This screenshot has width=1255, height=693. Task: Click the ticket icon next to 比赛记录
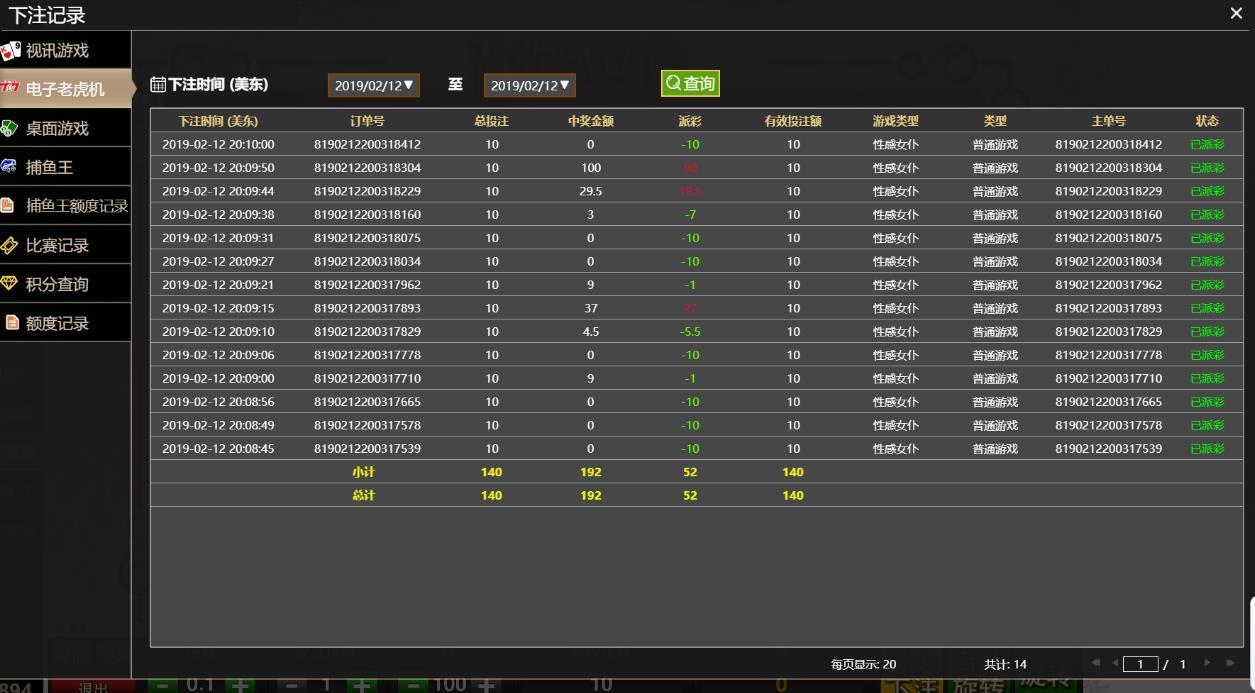click(10, 245)
